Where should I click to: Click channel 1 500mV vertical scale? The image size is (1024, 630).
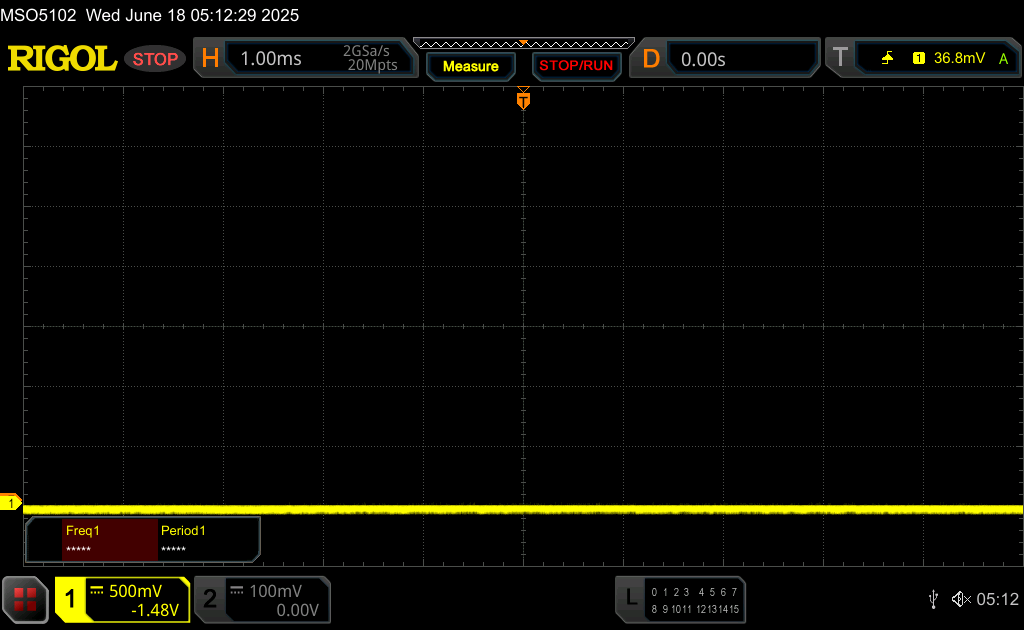(135, 591)
